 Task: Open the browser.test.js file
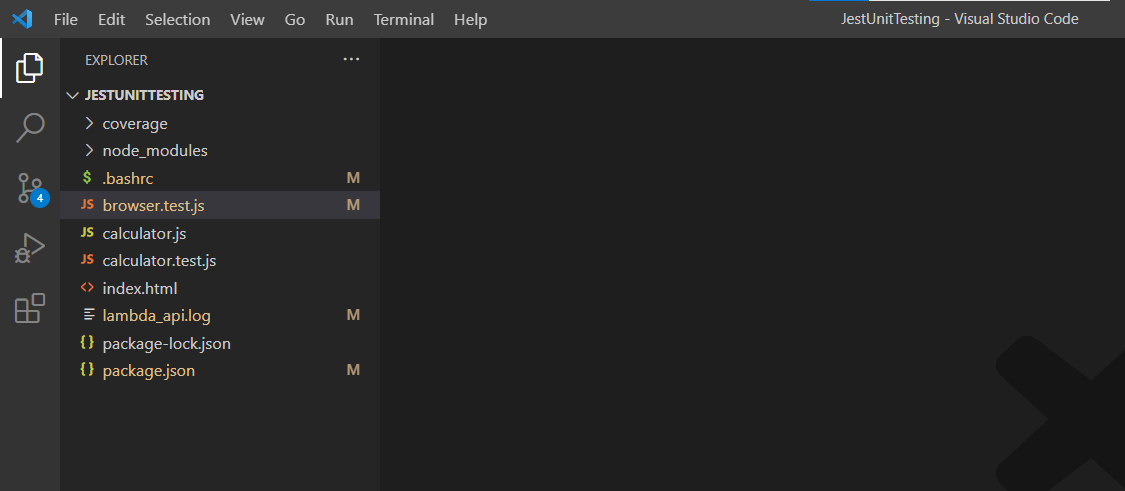coord(153,206)
